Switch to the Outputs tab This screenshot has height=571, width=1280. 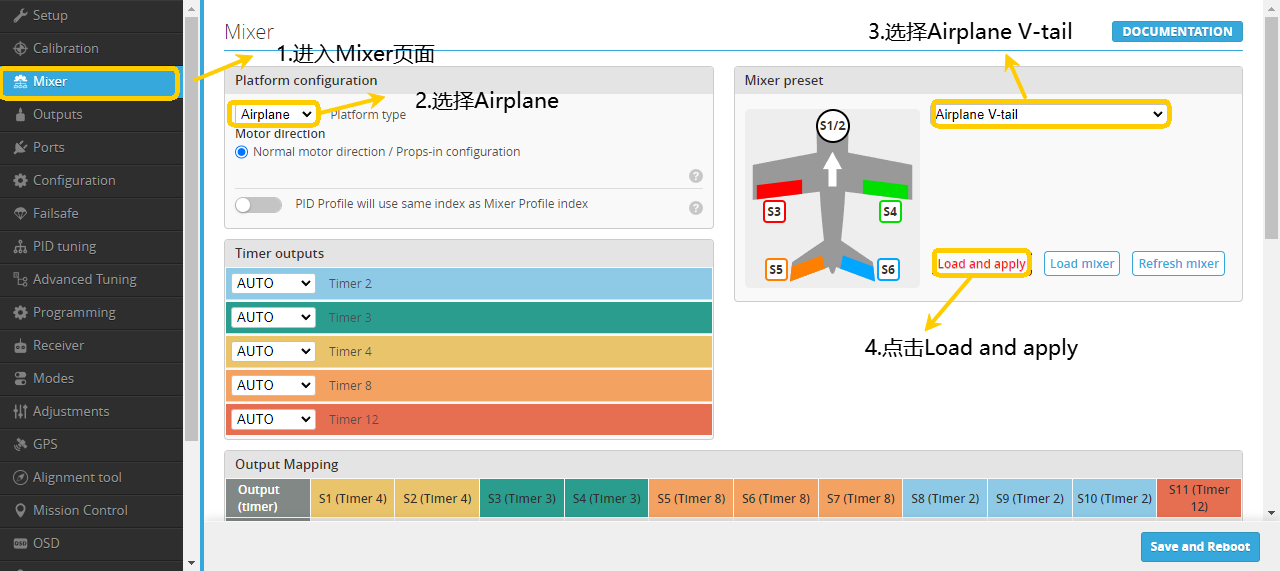(91, 114)
